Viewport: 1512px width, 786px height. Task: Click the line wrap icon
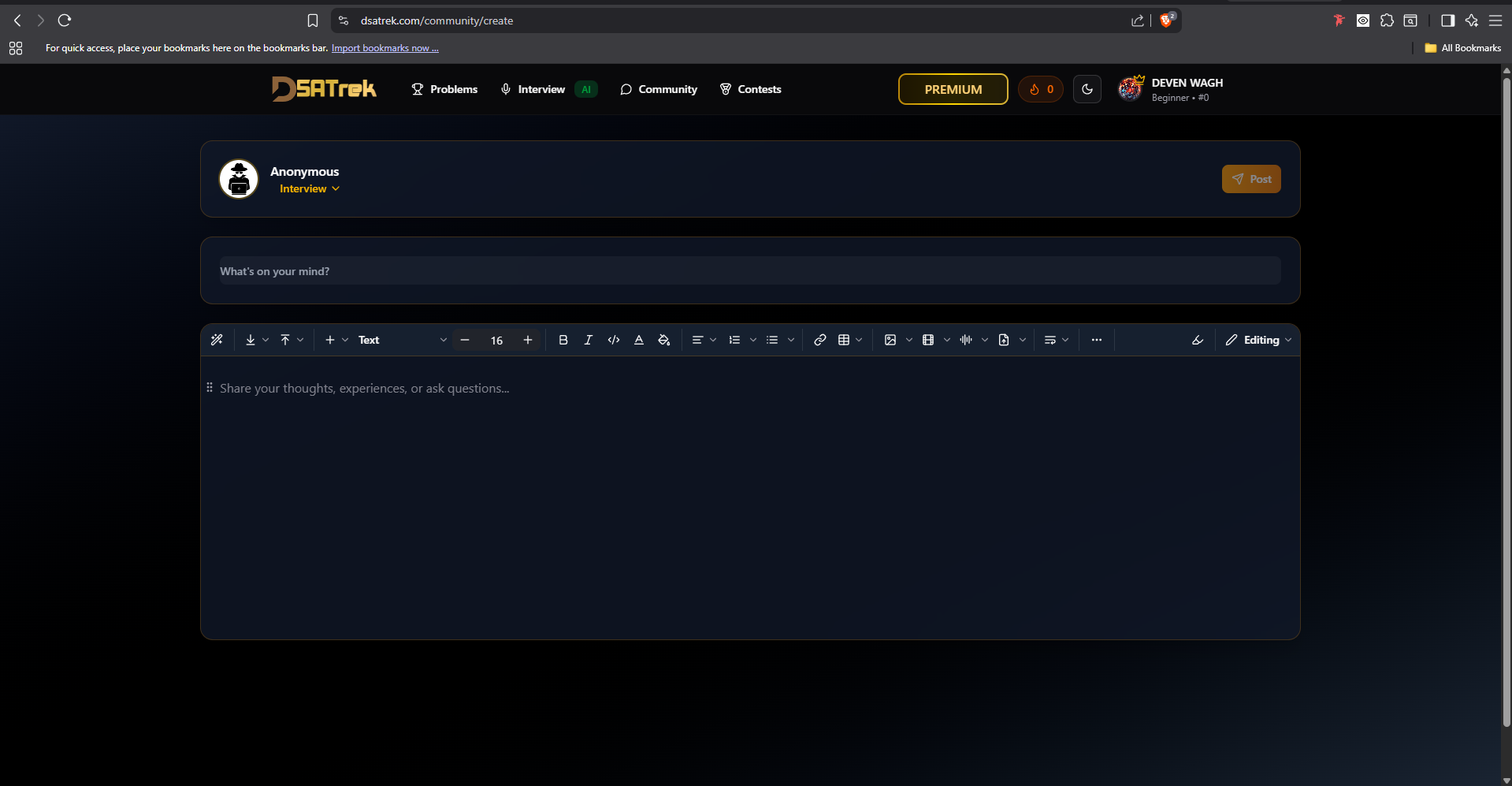click(x=1050, y=340)
